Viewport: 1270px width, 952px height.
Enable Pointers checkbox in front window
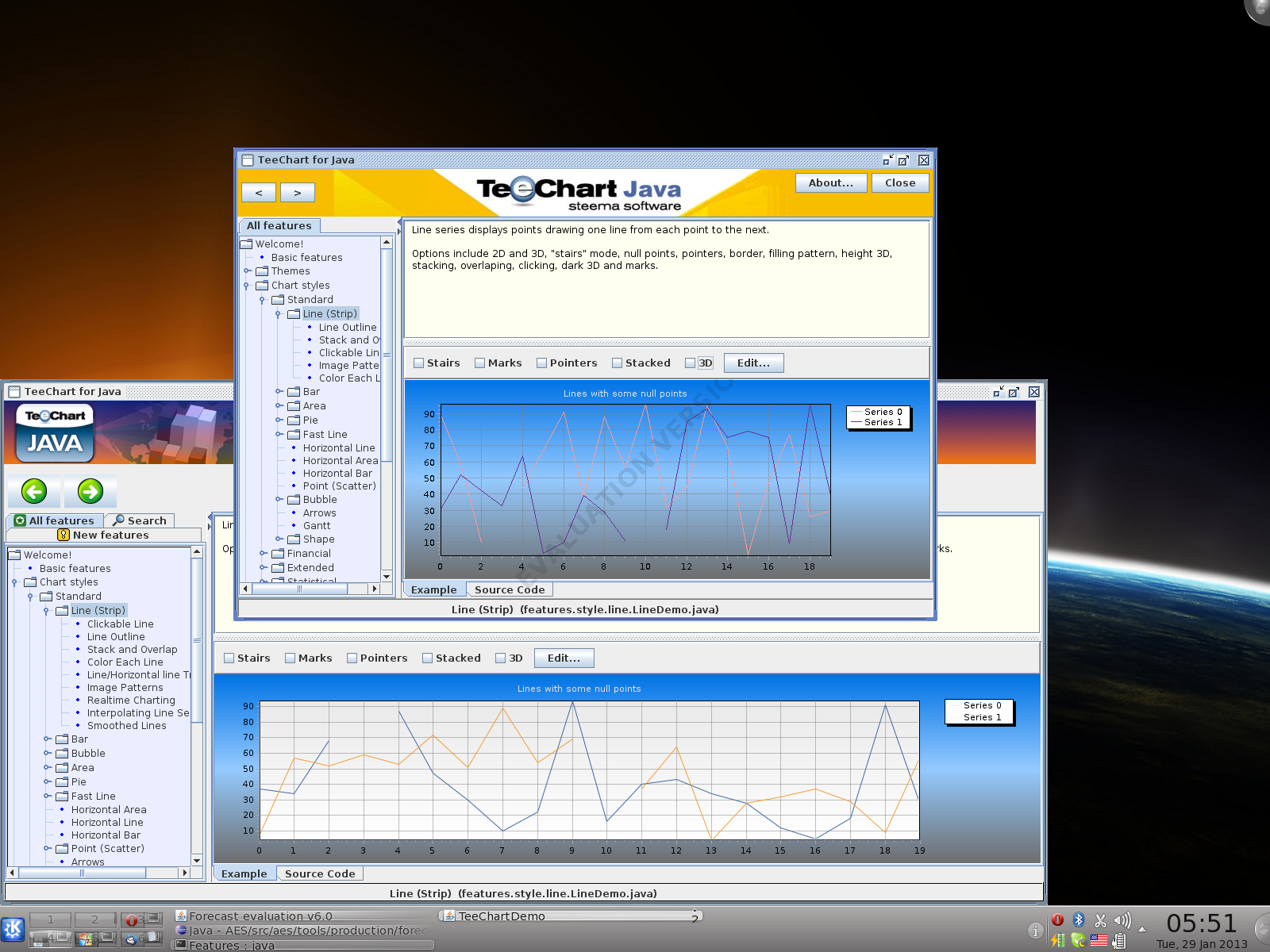tap(542, 363)
